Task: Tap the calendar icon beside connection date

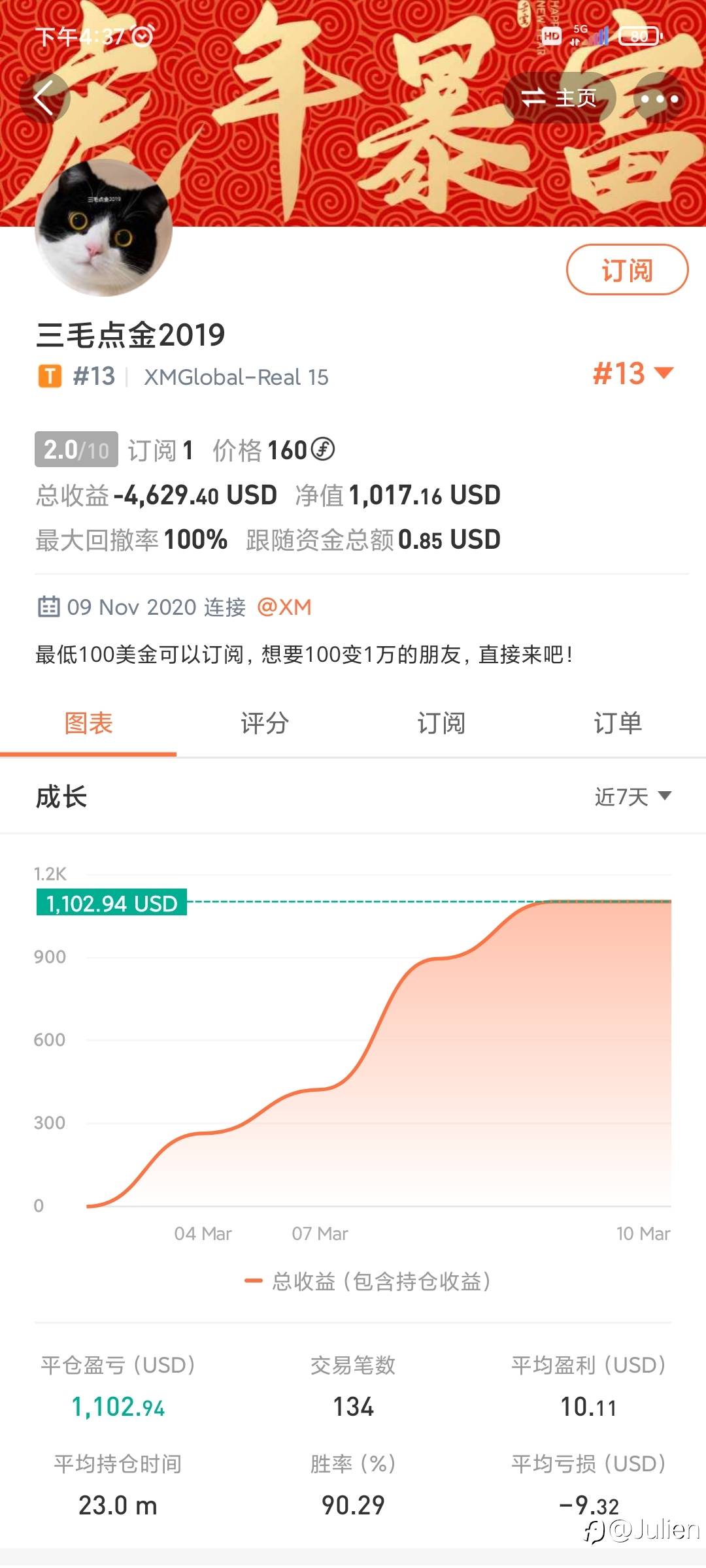Action: [49, 607]
